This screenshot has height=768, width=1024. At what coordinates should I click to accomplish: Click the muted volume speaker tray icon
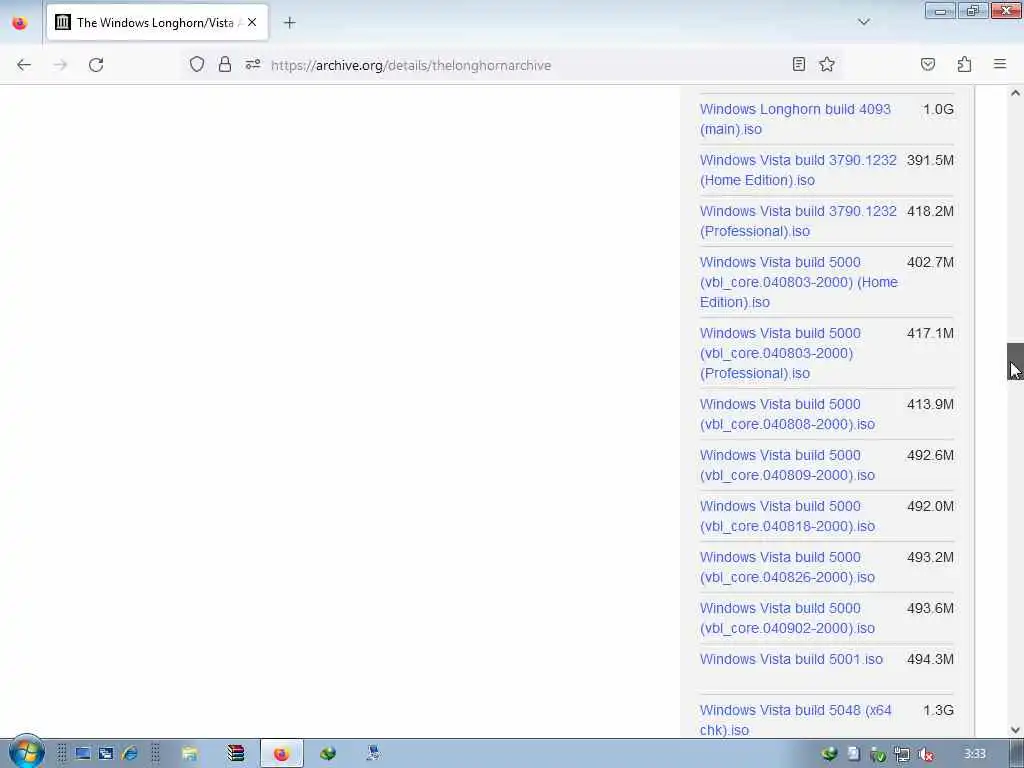click(x=925, y=755)
